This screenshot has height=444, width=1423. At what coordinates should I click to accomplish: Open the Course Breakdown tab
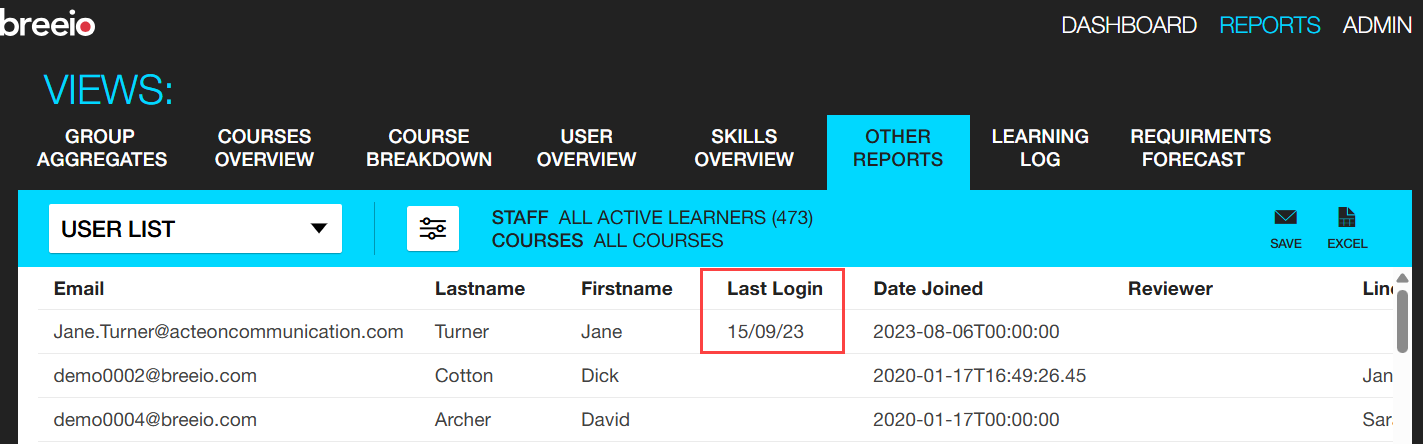429,148
